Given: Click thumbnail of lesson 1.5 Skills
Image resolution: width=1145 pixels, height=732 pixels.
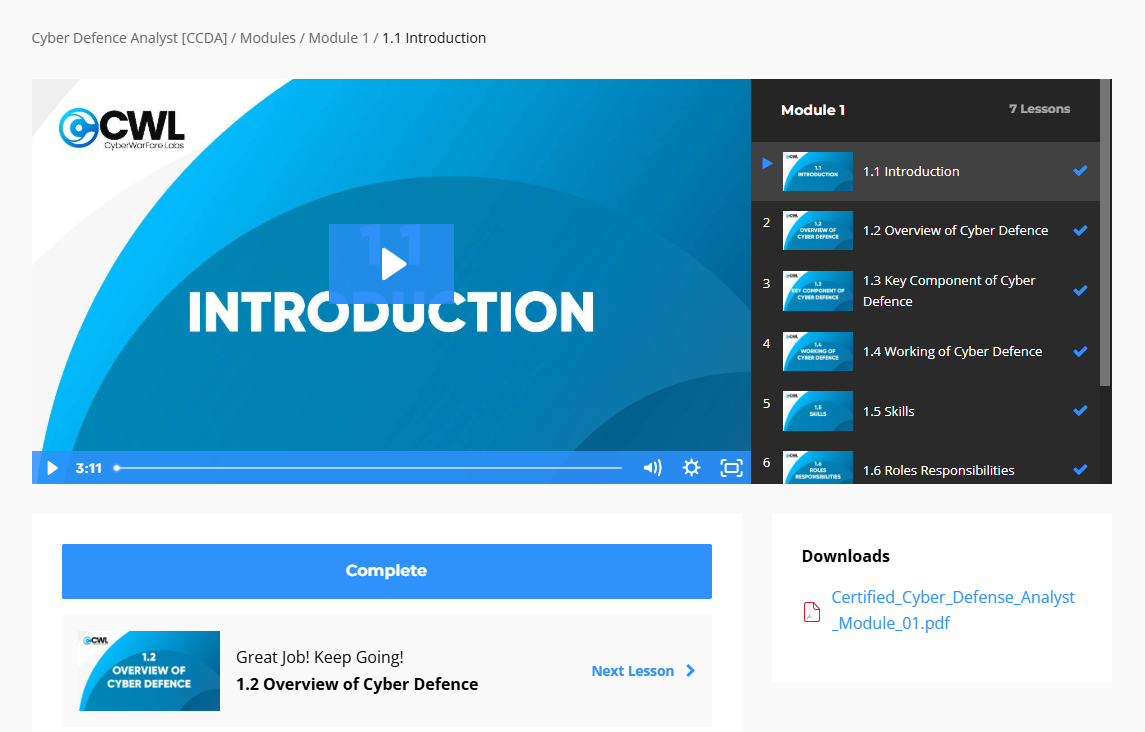Looking at the screenshot, I should tap(818, 411).
